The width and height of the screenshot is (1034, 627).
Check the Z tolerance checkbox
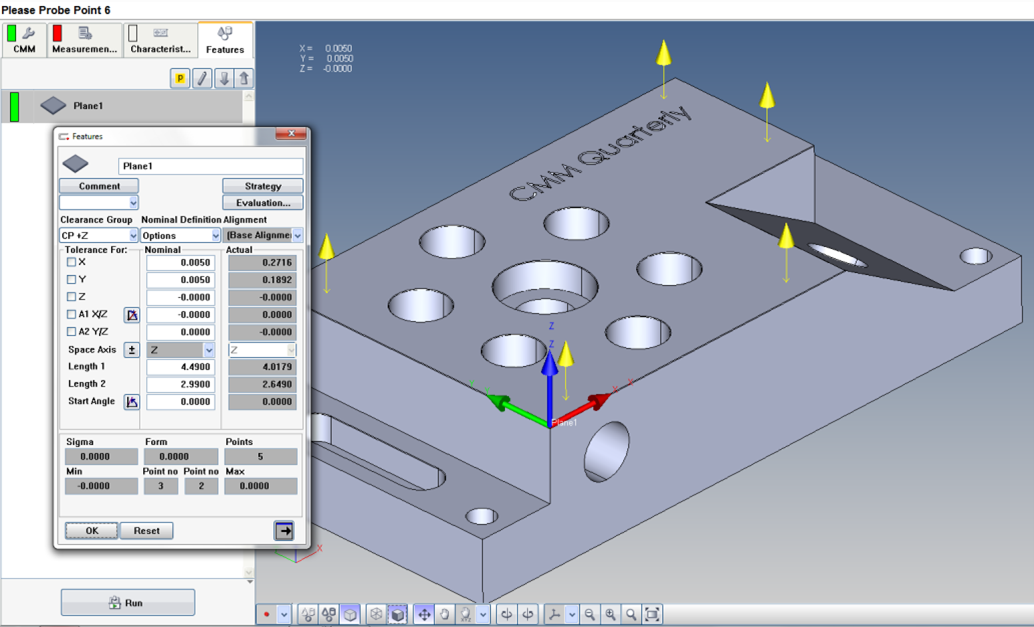pos(70,296)
